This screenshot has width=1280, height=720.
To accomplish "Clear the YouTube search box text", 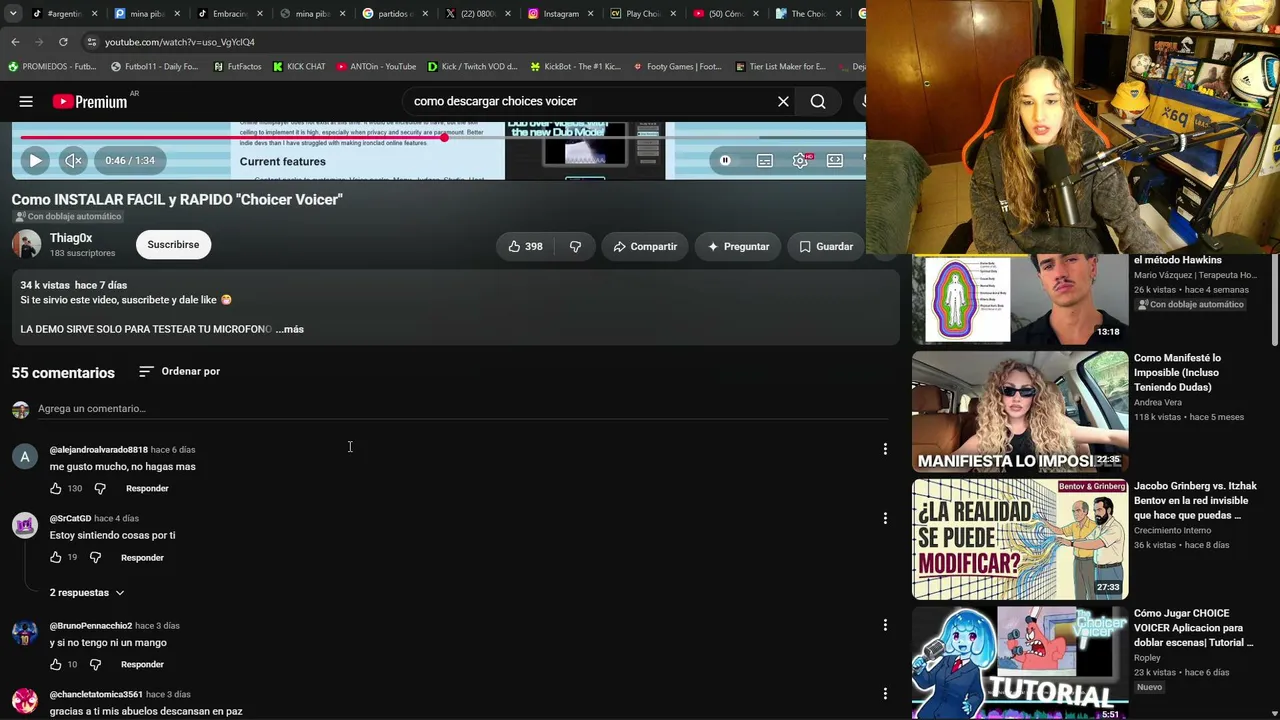I will click(x=783, y=101).
